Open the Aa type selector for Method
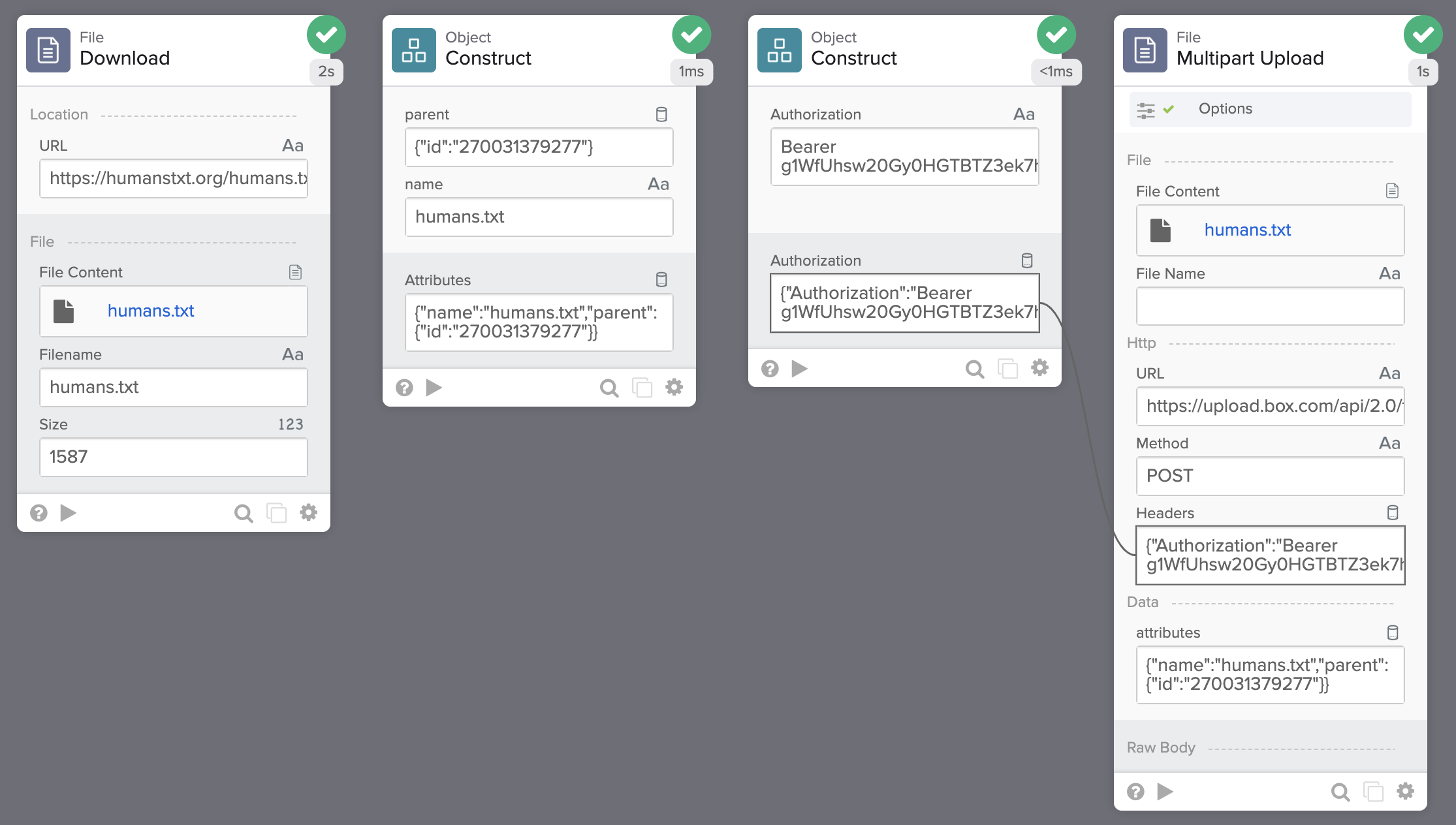1456x825 pixels. click(x=1389, y=443)
